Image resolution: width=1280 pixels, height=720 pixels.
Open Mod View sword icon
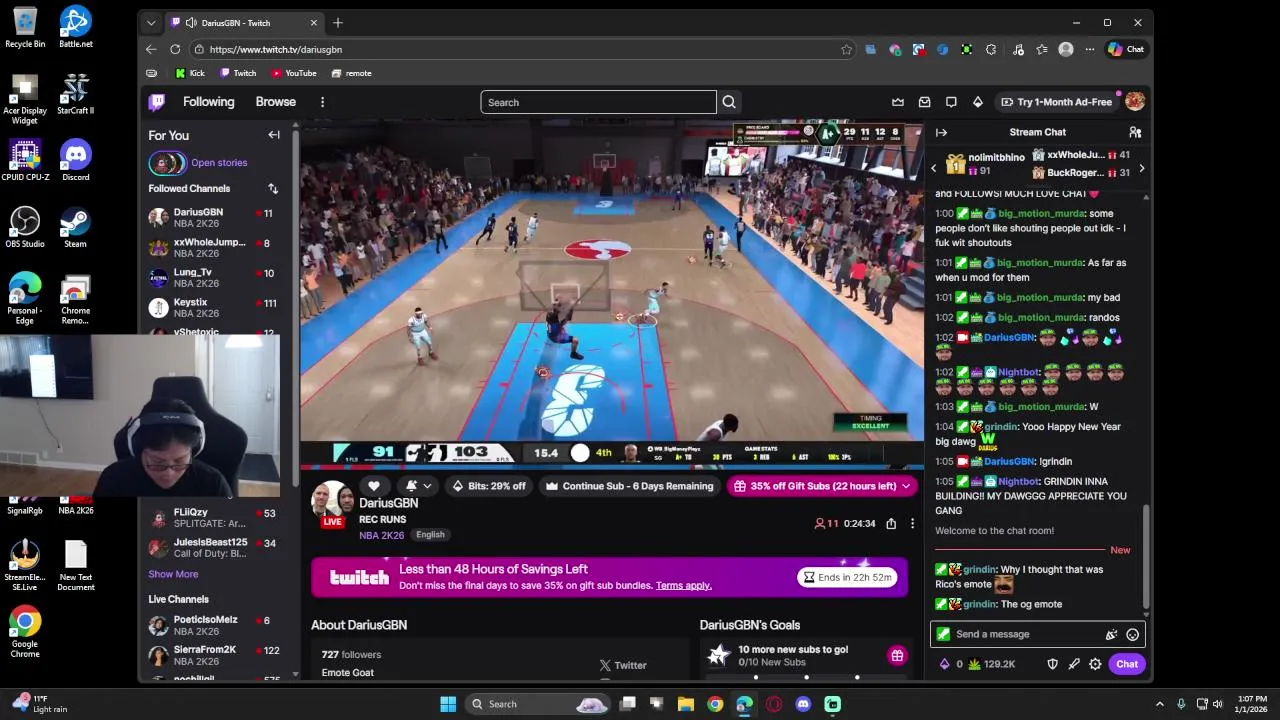pos(1074,664)
